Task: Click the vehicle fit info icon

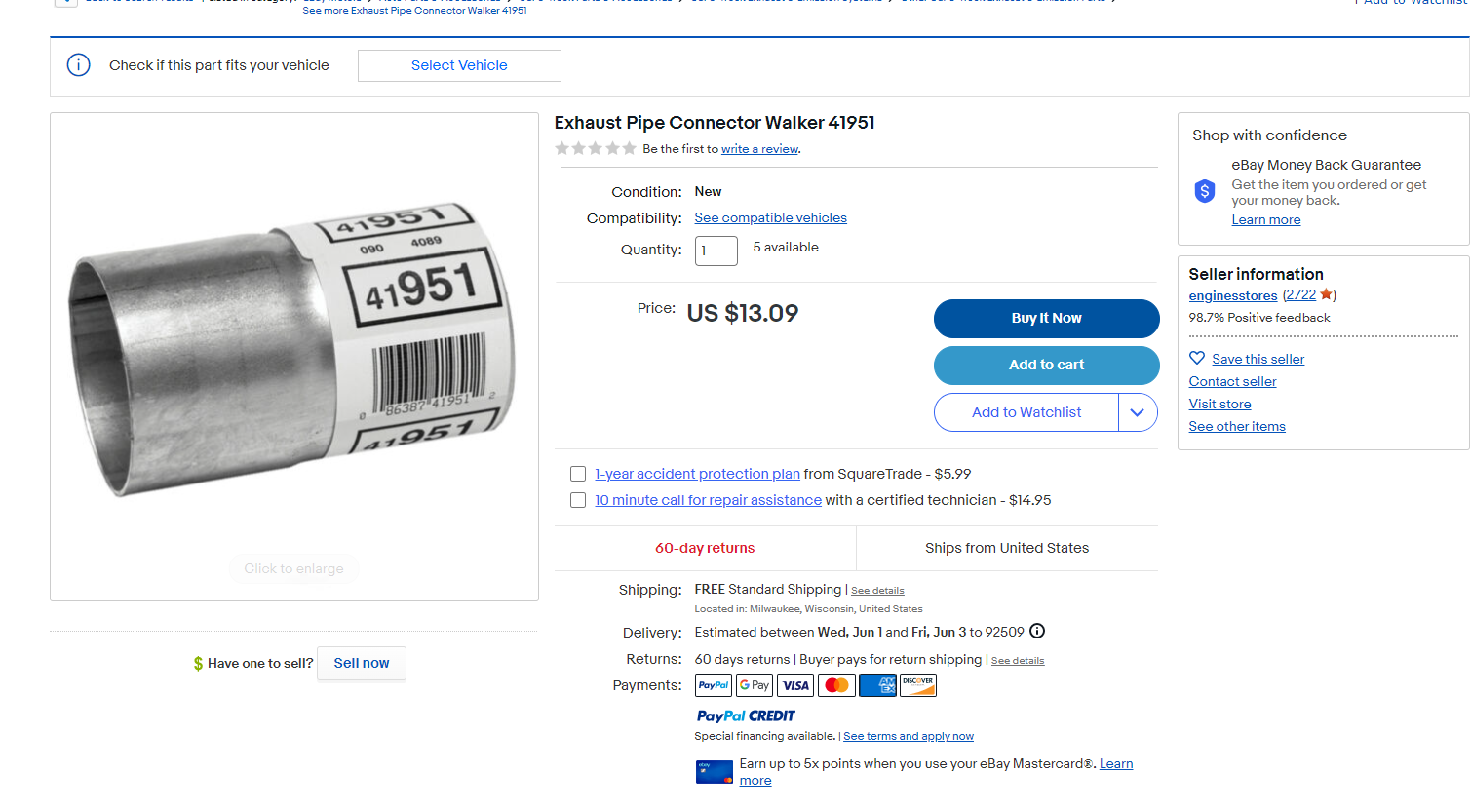Action: 78,65
